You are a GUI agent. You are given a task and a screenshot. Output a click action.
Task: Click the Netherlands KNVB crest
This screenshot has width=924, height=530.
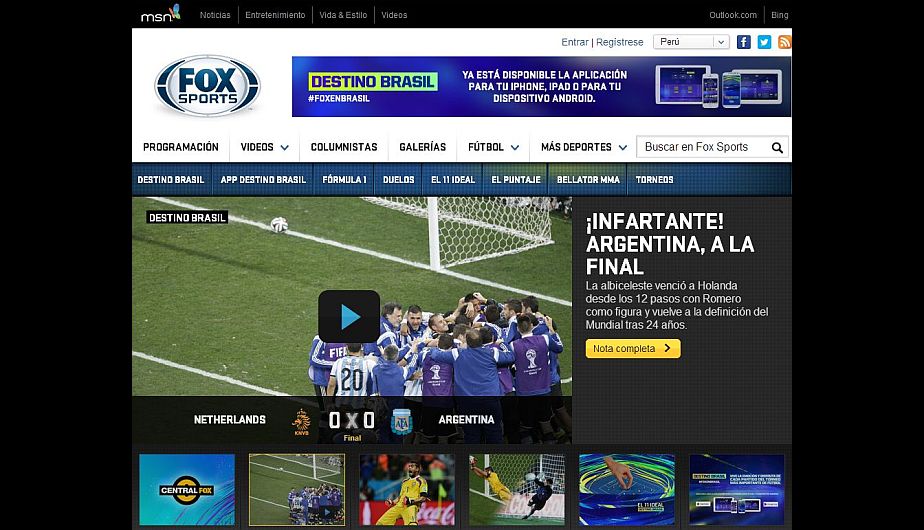[x=301, y=422]
